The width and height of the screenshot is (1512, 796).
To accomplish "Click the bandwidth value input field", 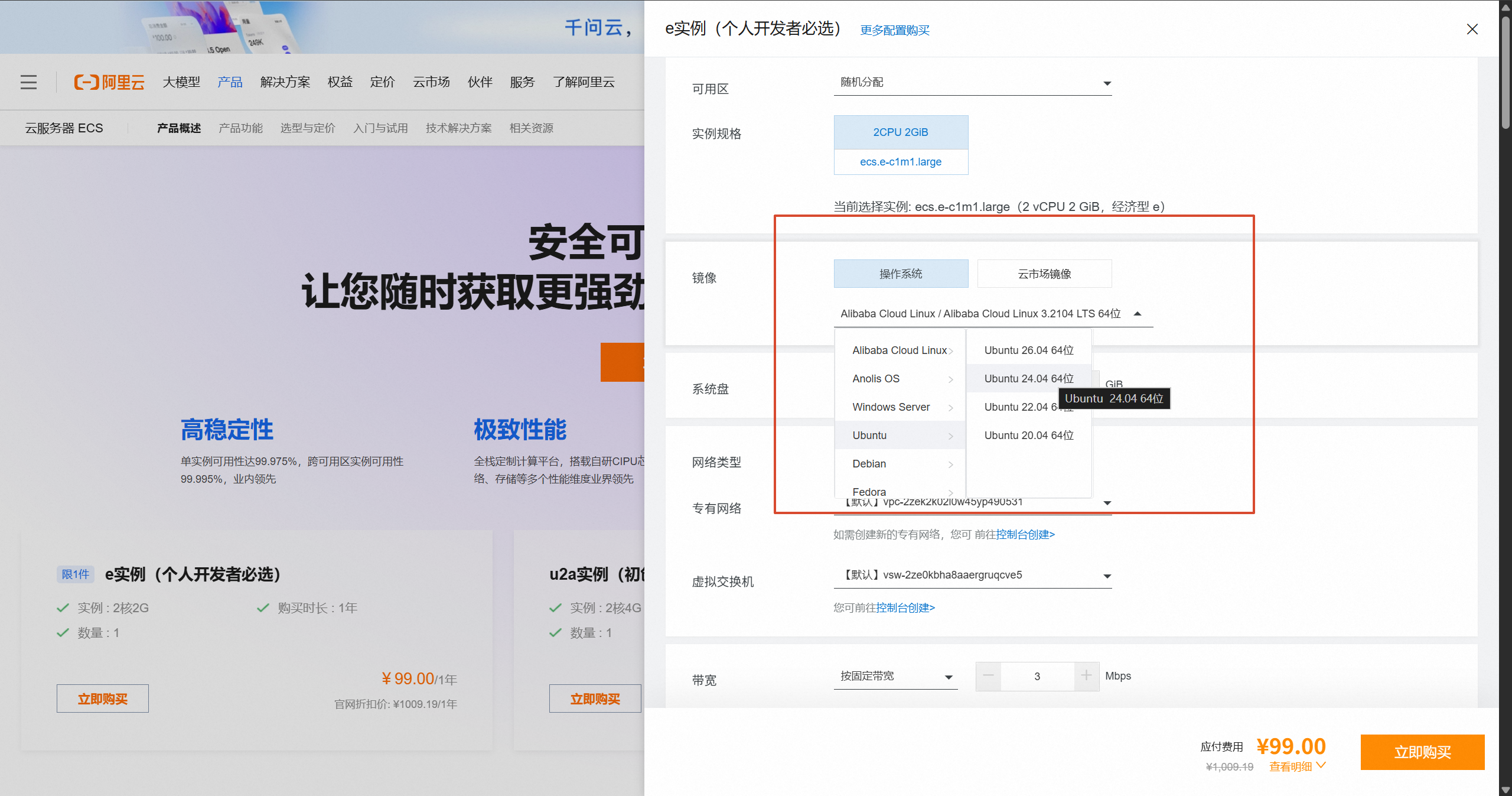I will pyautogui.click(x=1037, y=676).
